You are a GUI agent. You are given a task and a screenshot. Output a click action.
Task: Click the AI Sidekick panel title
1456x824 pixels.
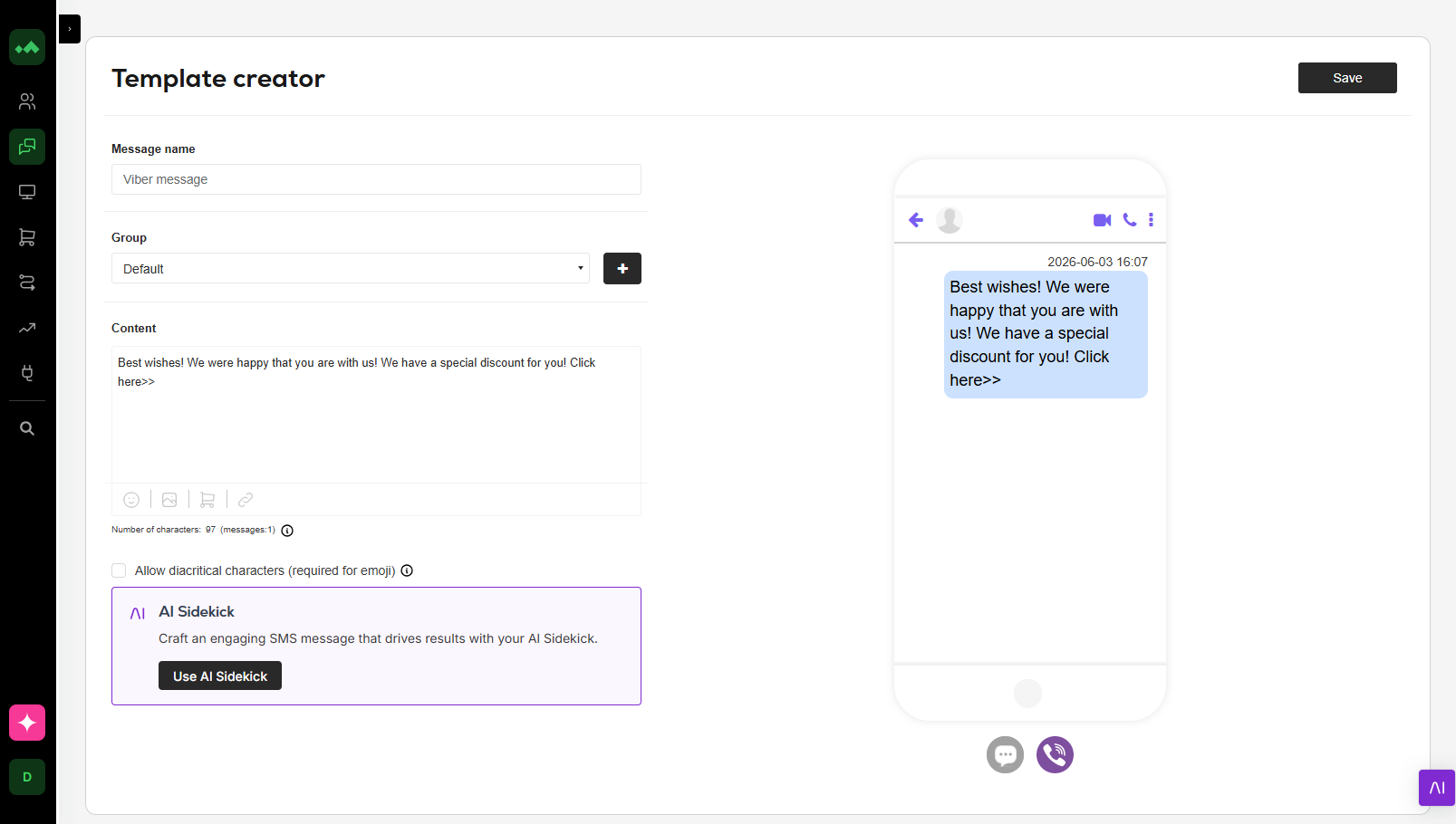tap(197, 612)
